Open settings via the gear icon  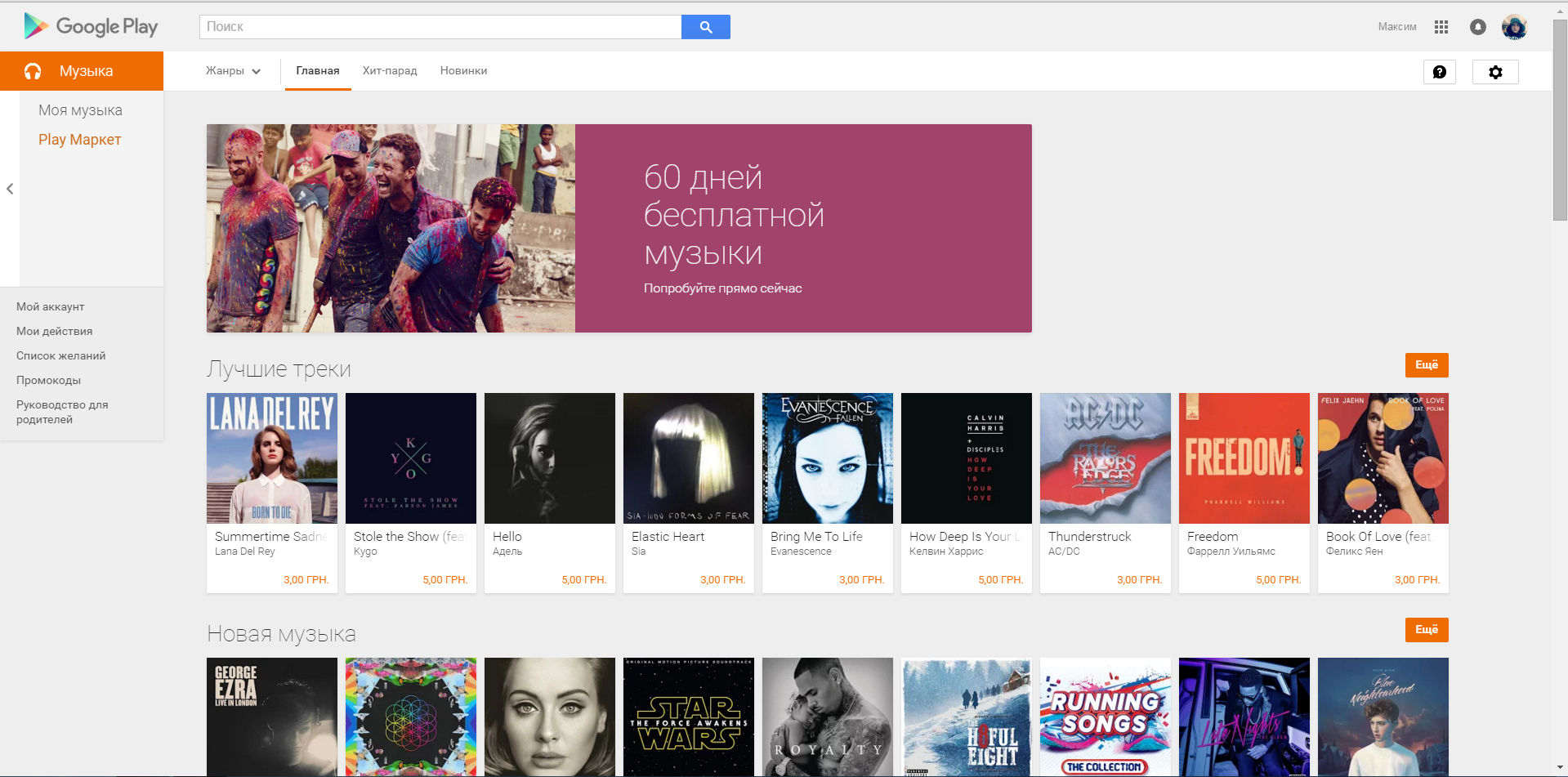click(x=1494, y=72)
